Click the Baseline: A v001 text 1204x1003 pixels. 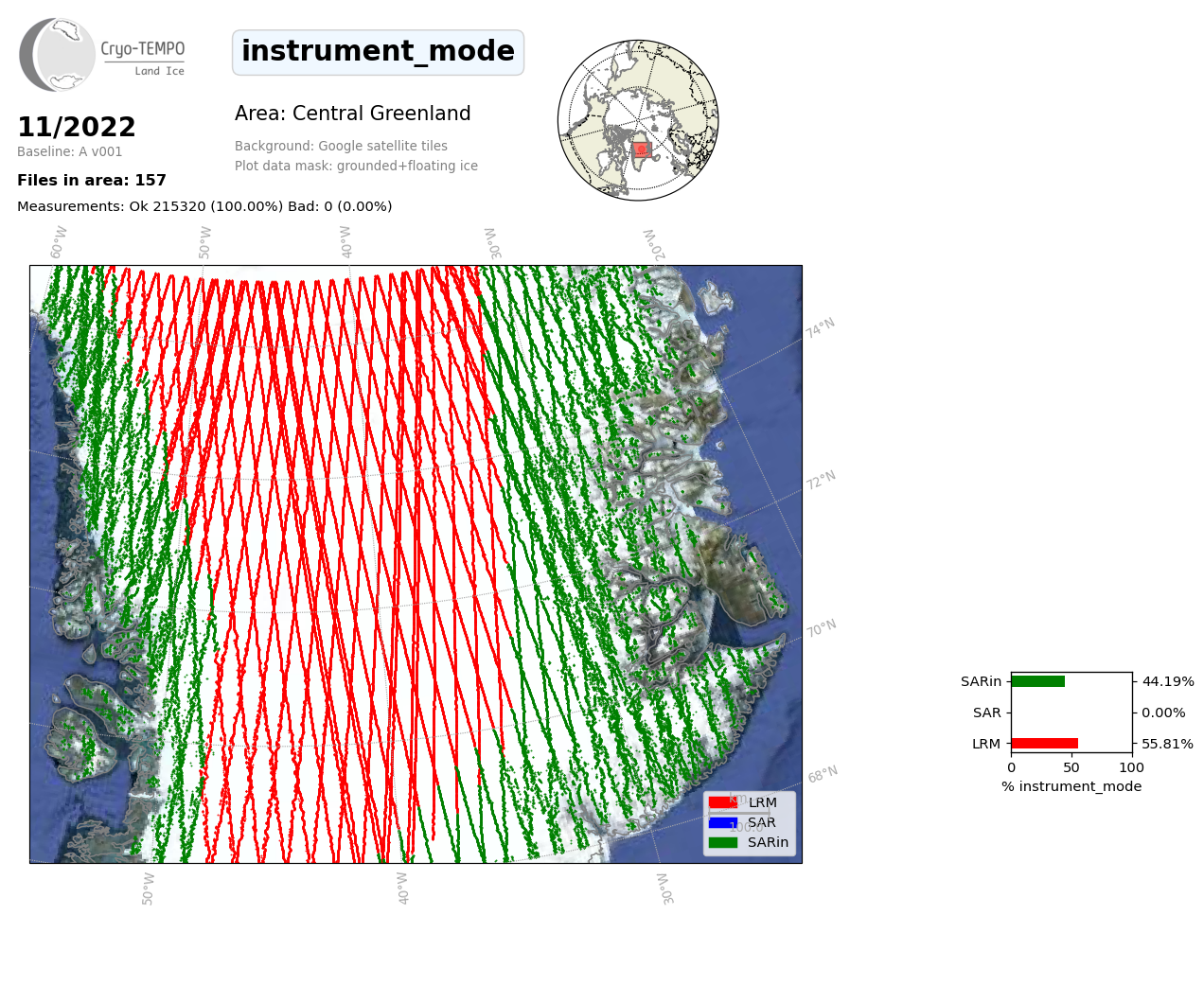click(70, 152)
